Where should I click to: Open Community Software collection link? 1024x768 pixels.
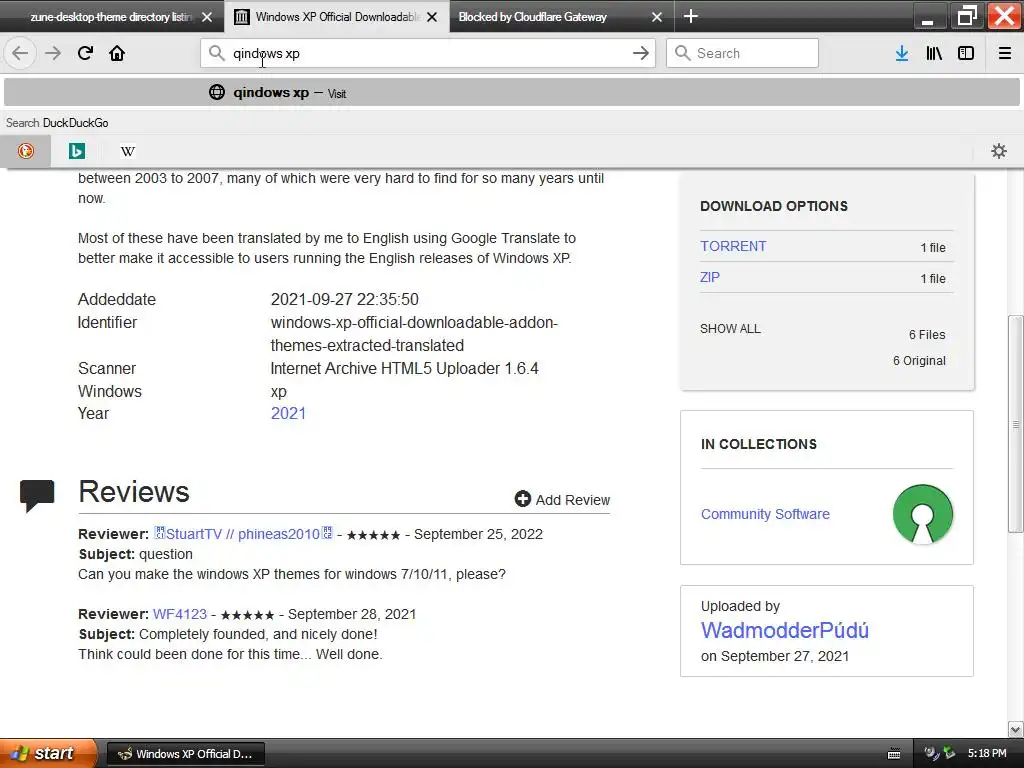765,514
